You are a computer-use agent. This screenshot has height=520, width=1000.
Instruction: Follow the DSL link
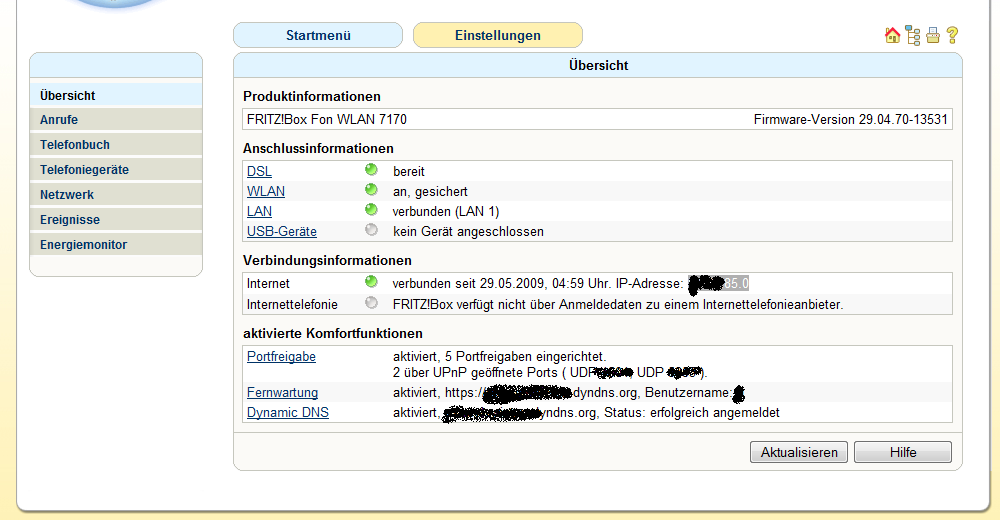[x=259, y=171]
